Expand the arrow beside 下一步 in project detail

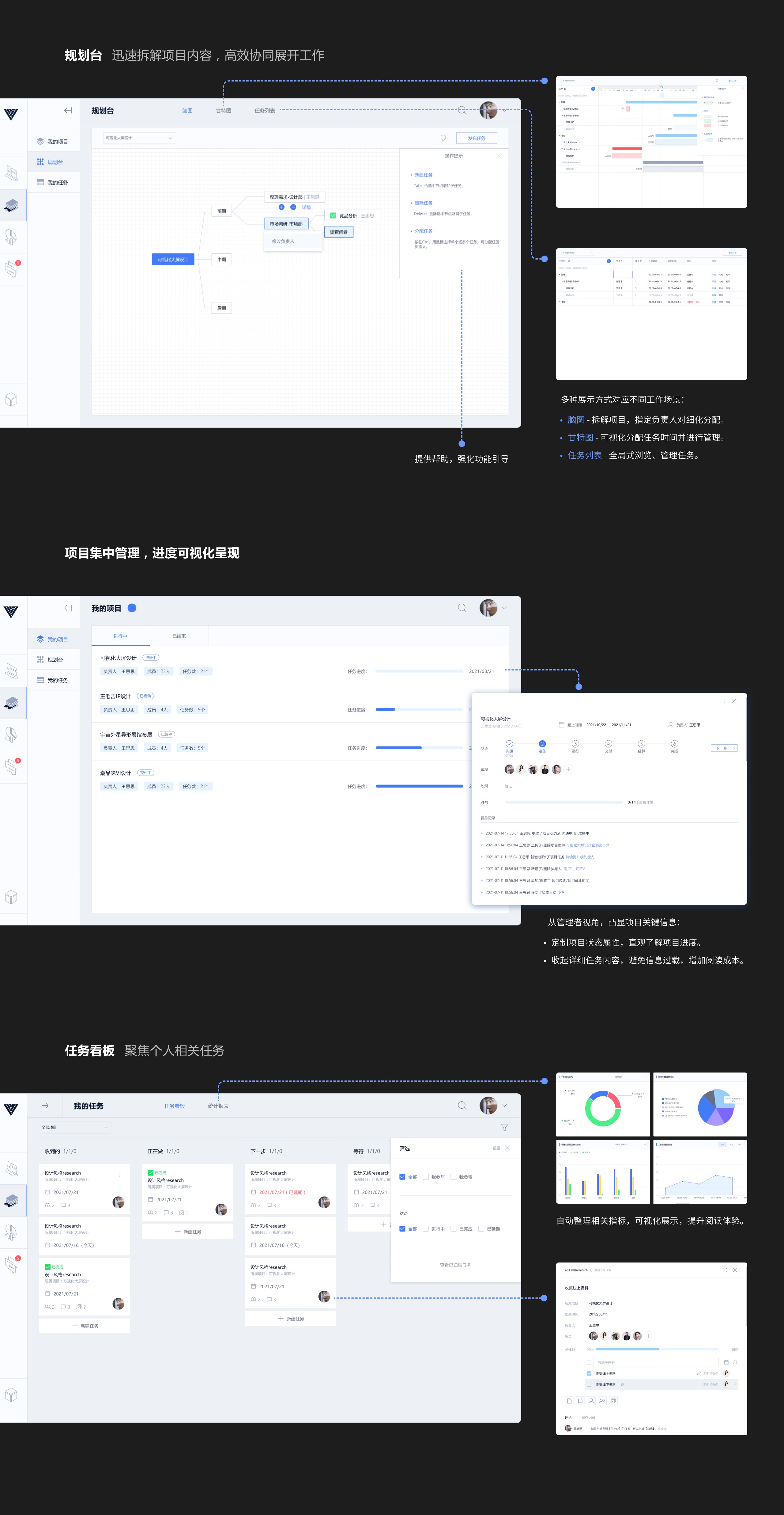[x=735, y=748]
